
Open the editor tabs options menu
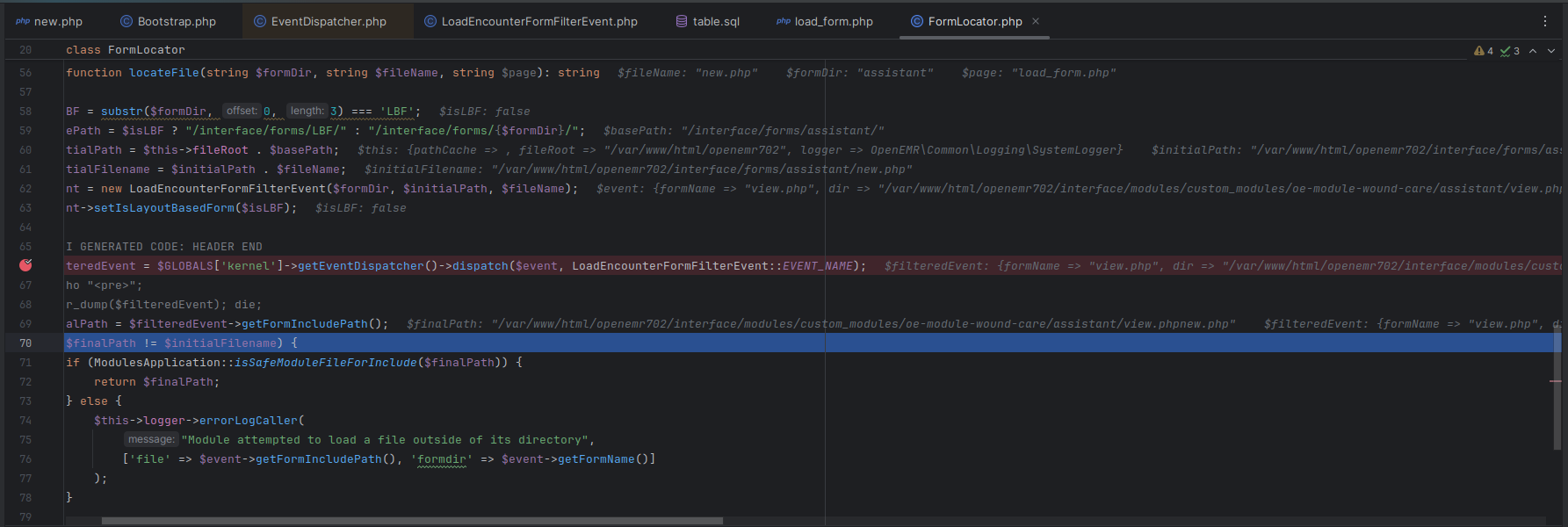1545,21
